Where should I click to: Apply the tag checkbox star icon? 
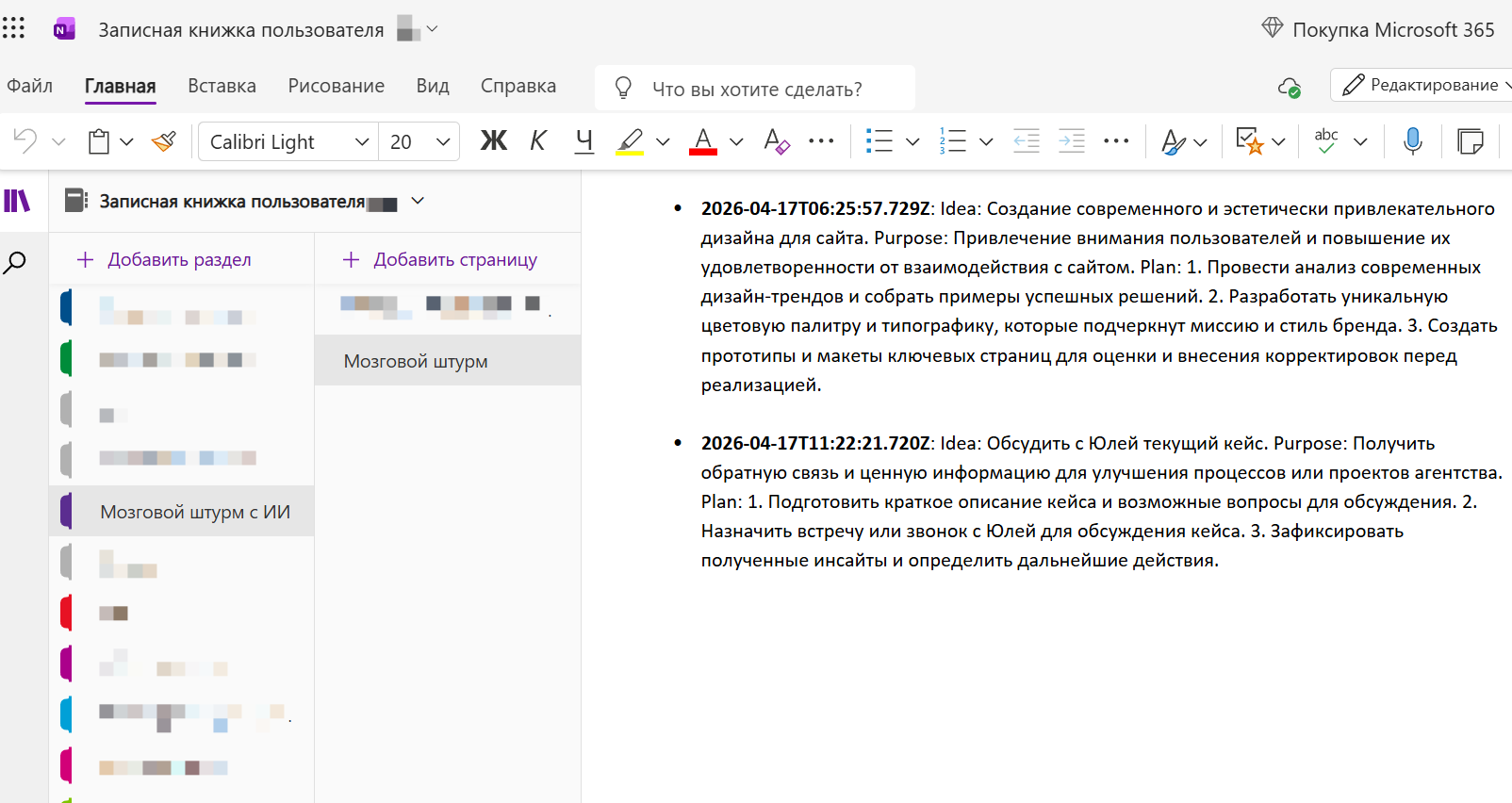click(x=1249, y=141)
